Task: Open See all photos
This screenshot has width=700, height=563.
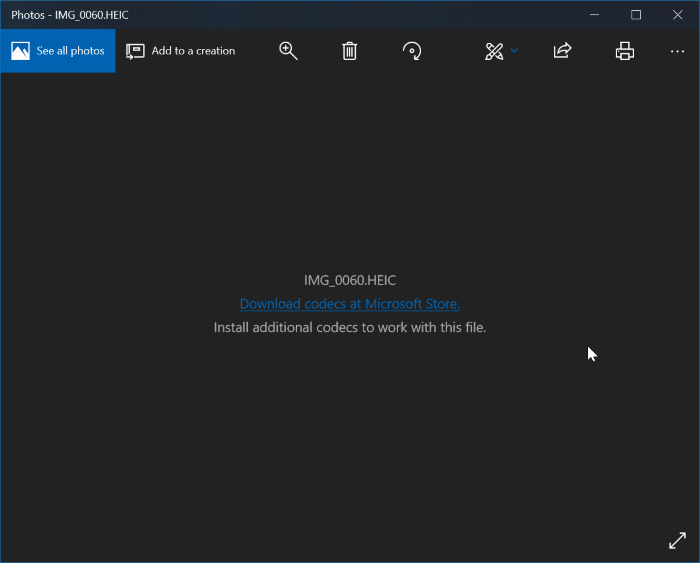Action: (x=58, y=51)
